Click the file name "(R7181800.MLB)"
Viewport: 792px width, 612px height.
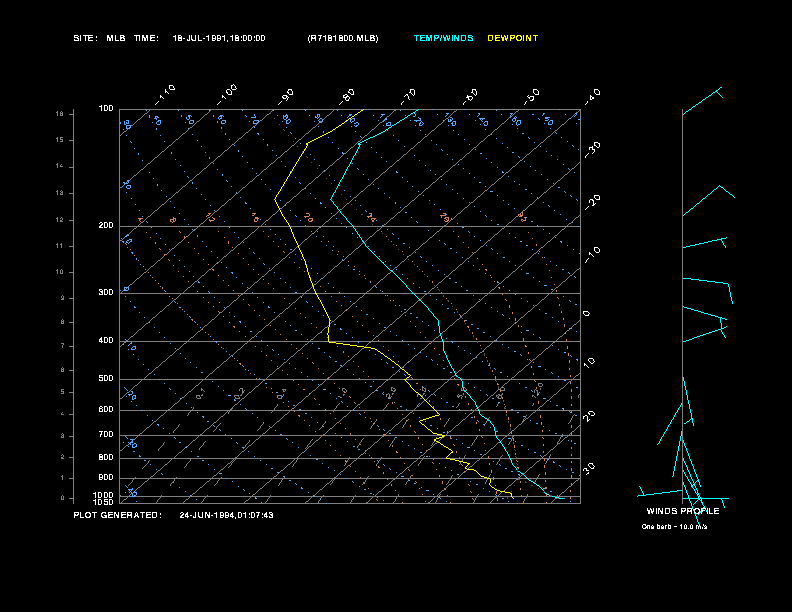pyautogui.click(x=342, y=38)
